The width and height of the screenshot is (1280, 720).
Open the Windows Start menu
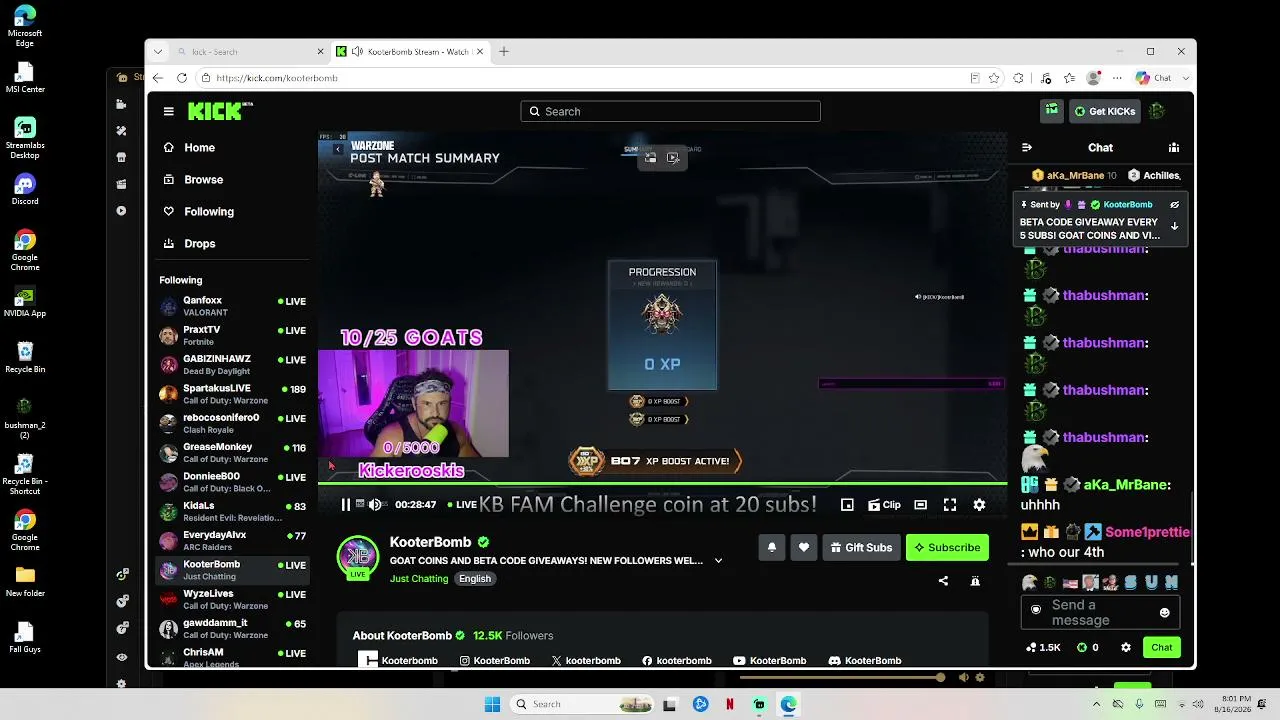(492, 704)
